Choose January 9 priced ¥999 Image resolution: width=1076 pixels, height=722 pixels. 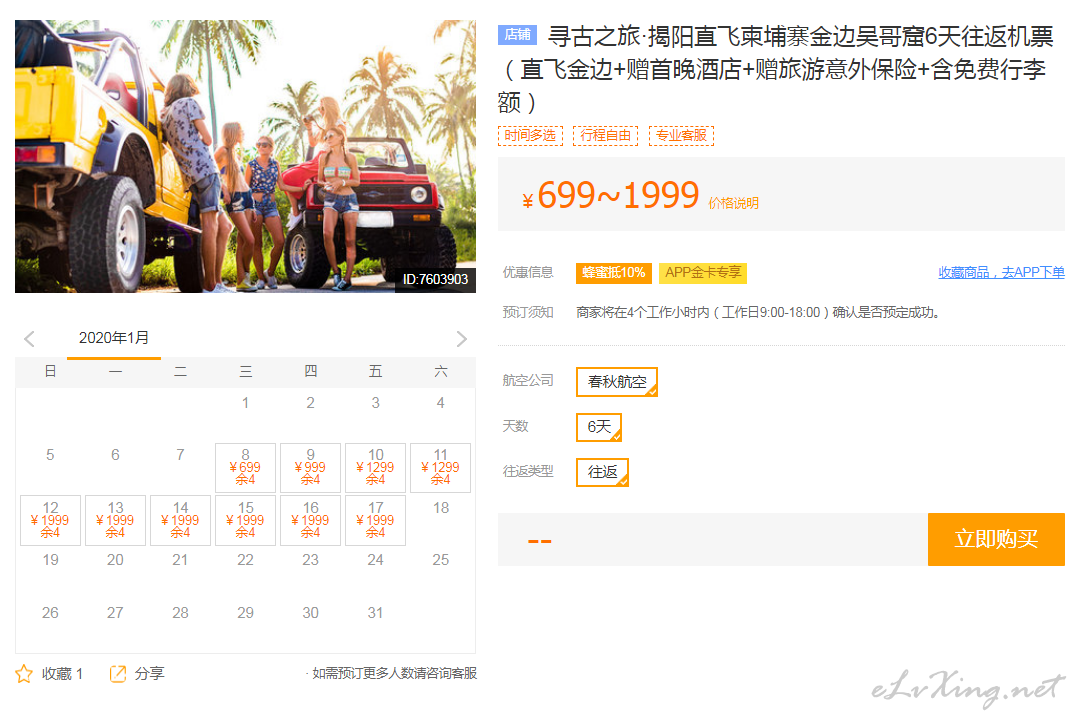pos(310,467)
